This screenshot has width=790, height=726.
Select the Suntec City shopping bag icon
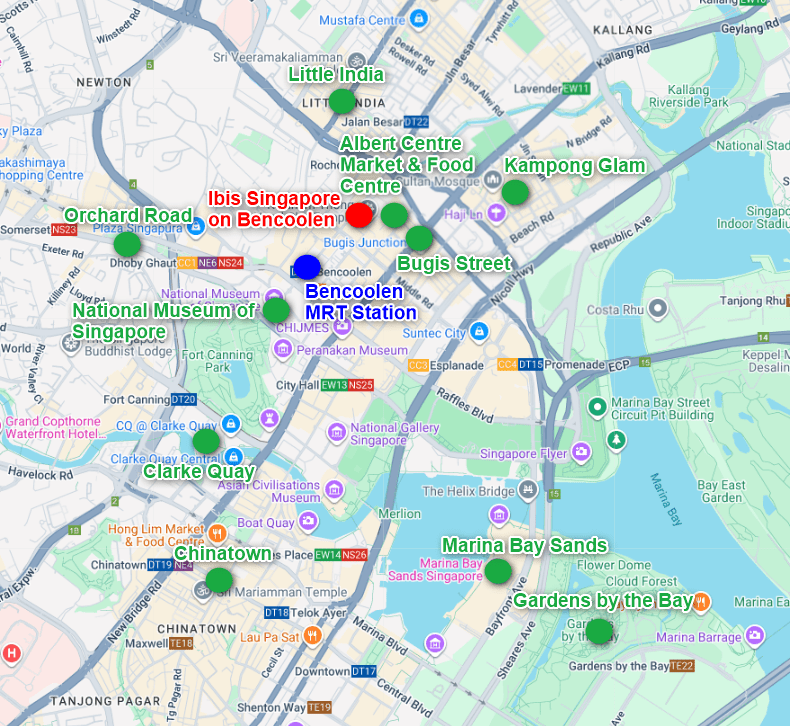point(479,332)
